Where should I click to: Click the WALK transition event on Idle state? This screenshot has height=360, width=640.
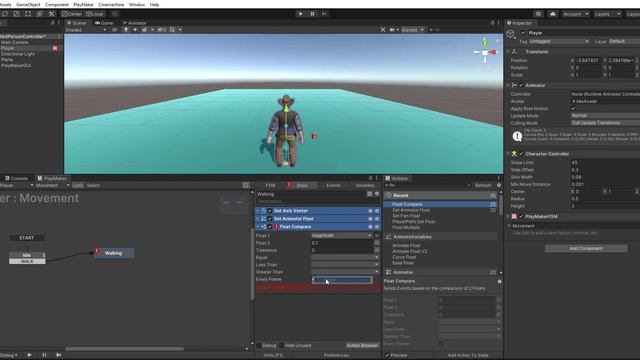coord(27,261)
